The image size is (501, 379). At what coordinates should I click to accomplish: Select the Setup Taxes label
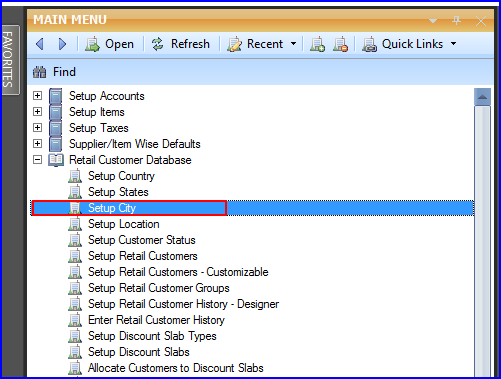point(99,128)
